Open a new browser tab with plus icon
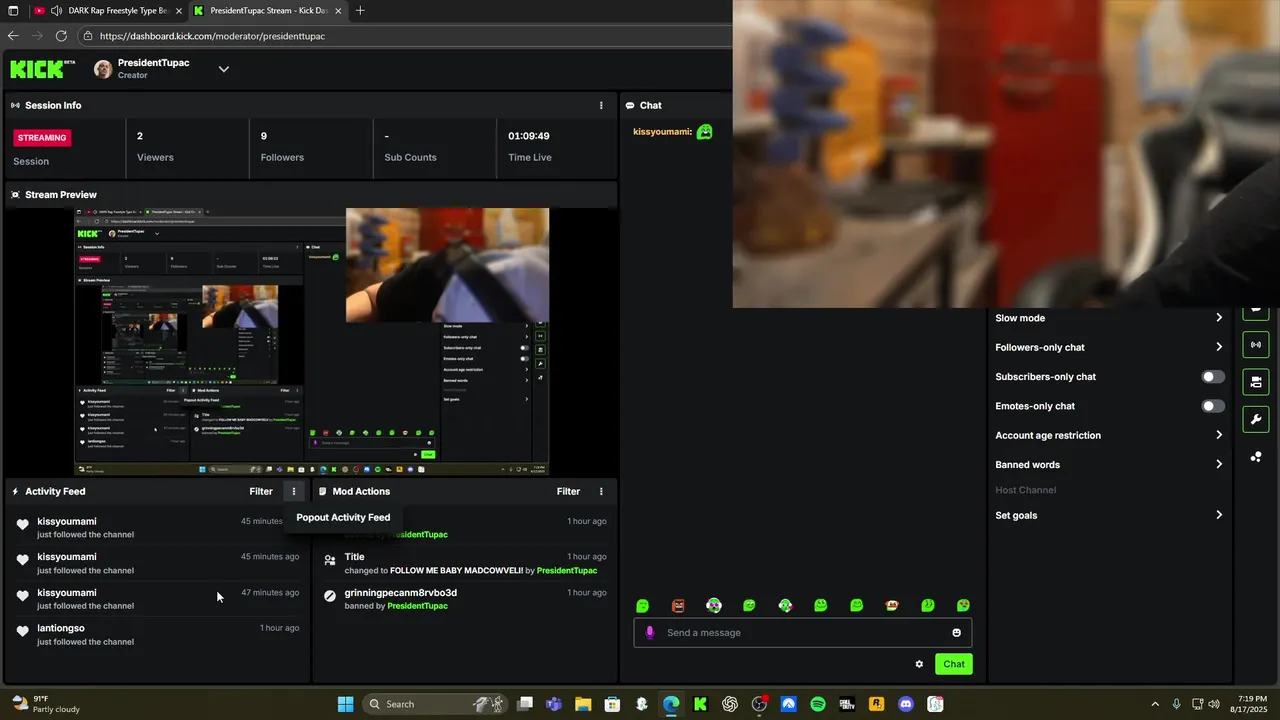 (360, 11)
